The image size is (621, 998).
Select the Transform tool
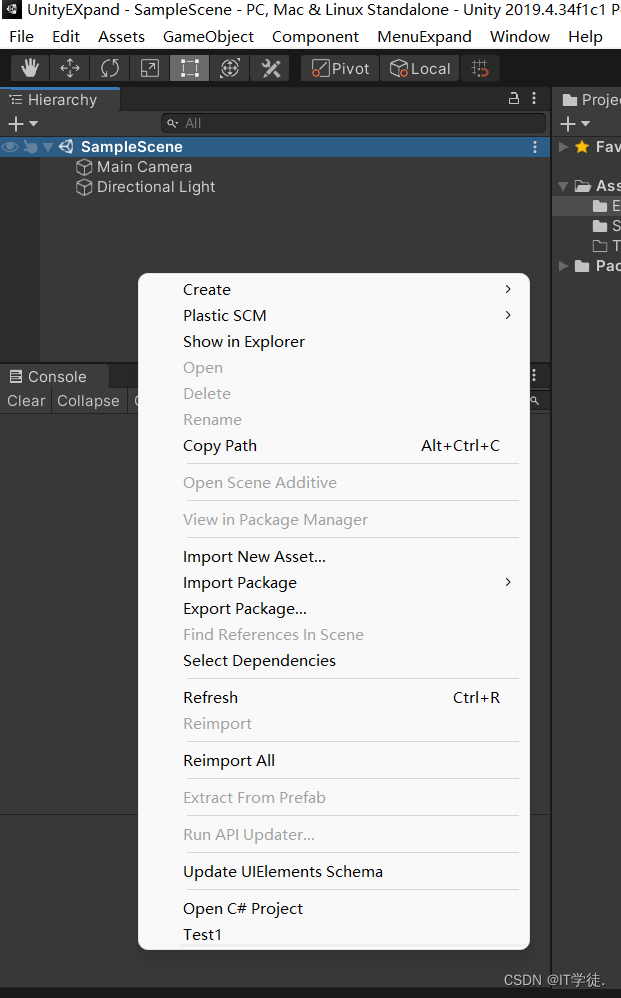pyautogui.click(x=230, y=69)
